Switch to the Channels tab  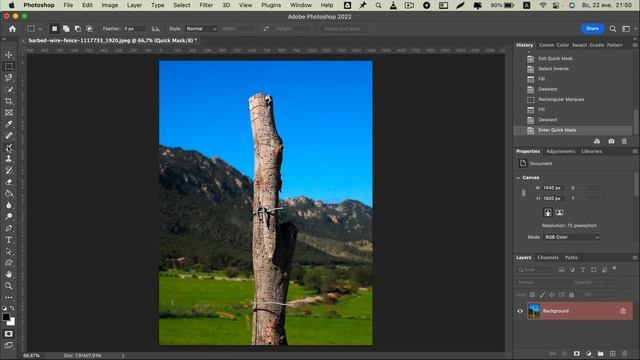[548, 258]
